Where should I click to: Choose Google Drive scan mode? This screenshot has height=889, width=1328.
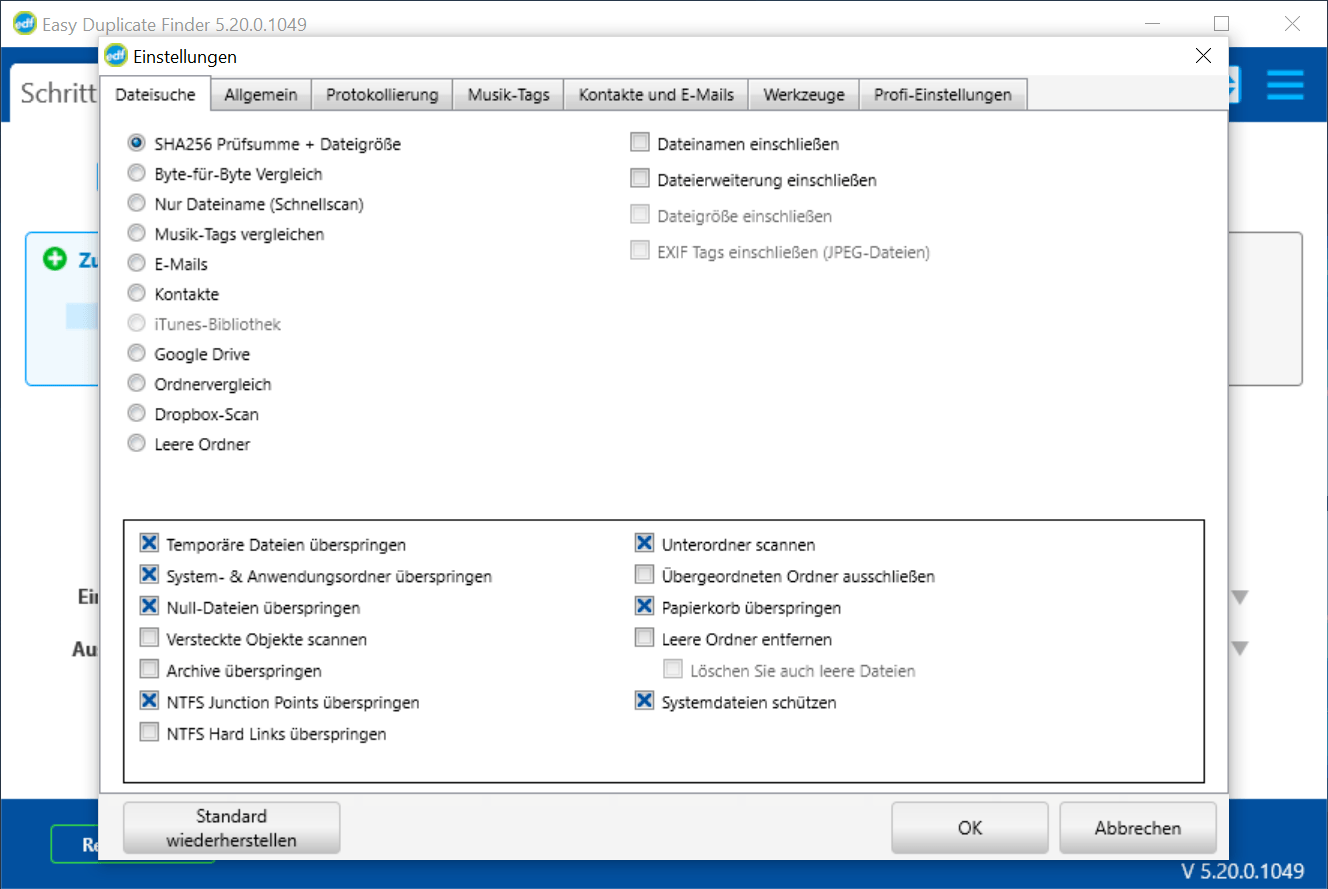coord(137,354)
